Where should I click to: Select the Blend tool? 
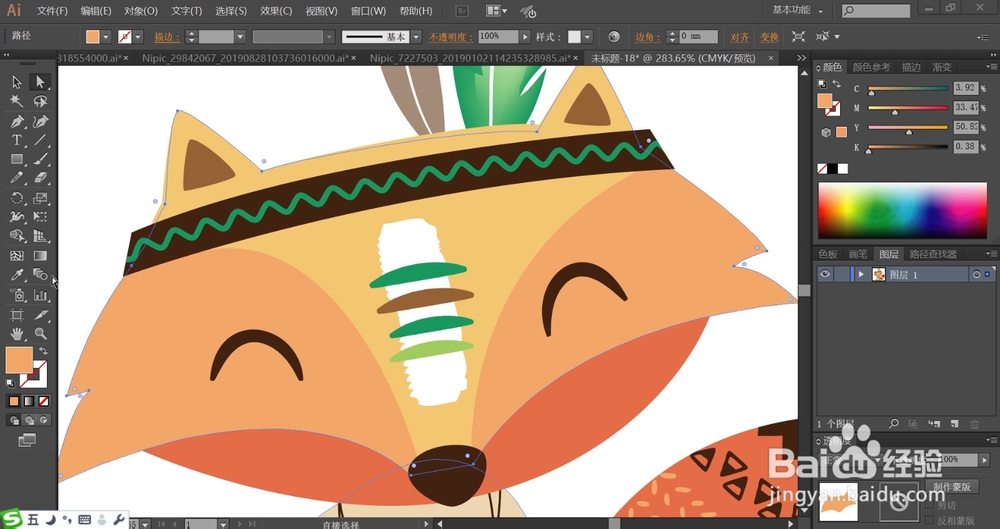point(40,275)
